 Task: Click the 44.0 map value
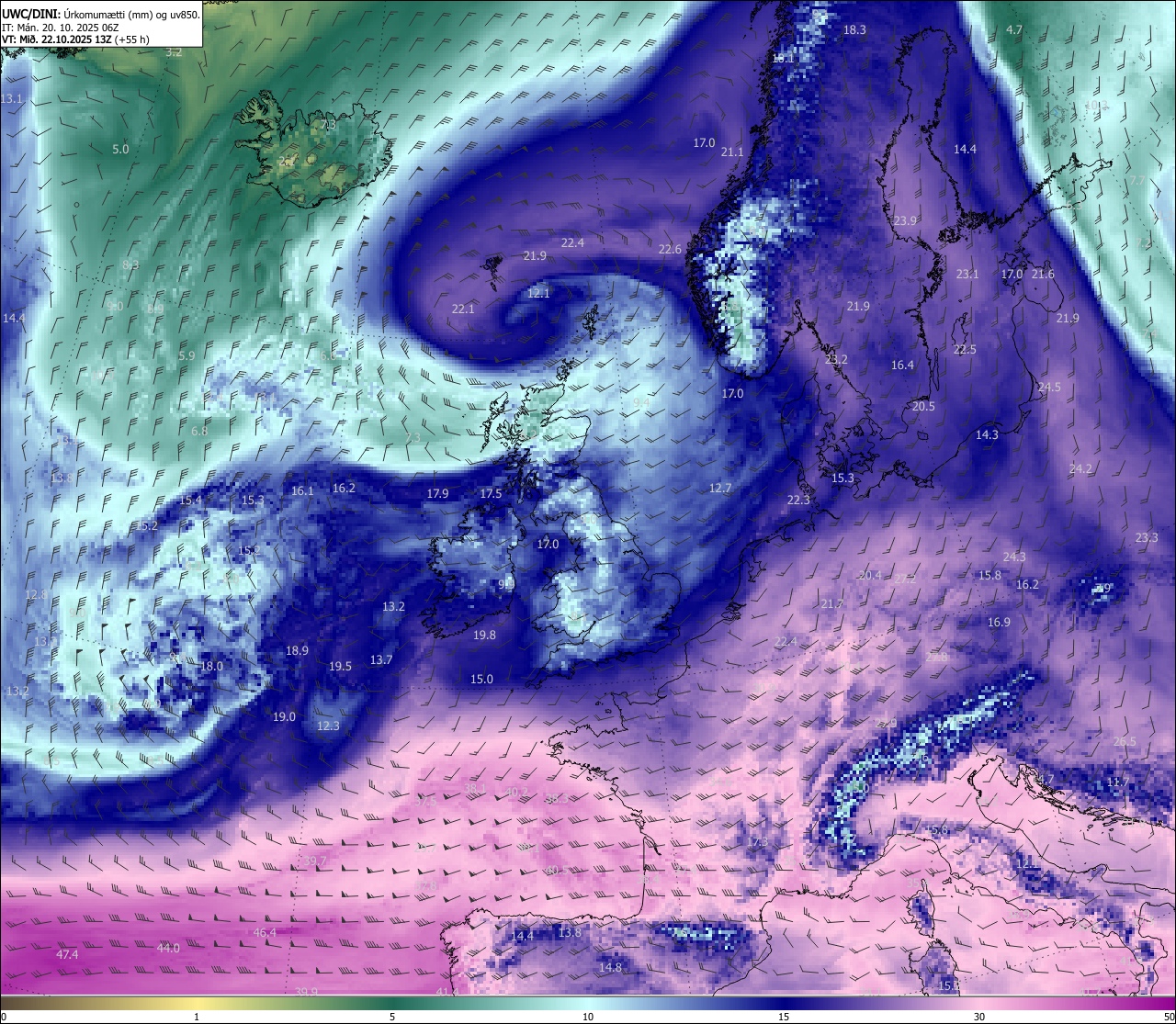point(168,949)
